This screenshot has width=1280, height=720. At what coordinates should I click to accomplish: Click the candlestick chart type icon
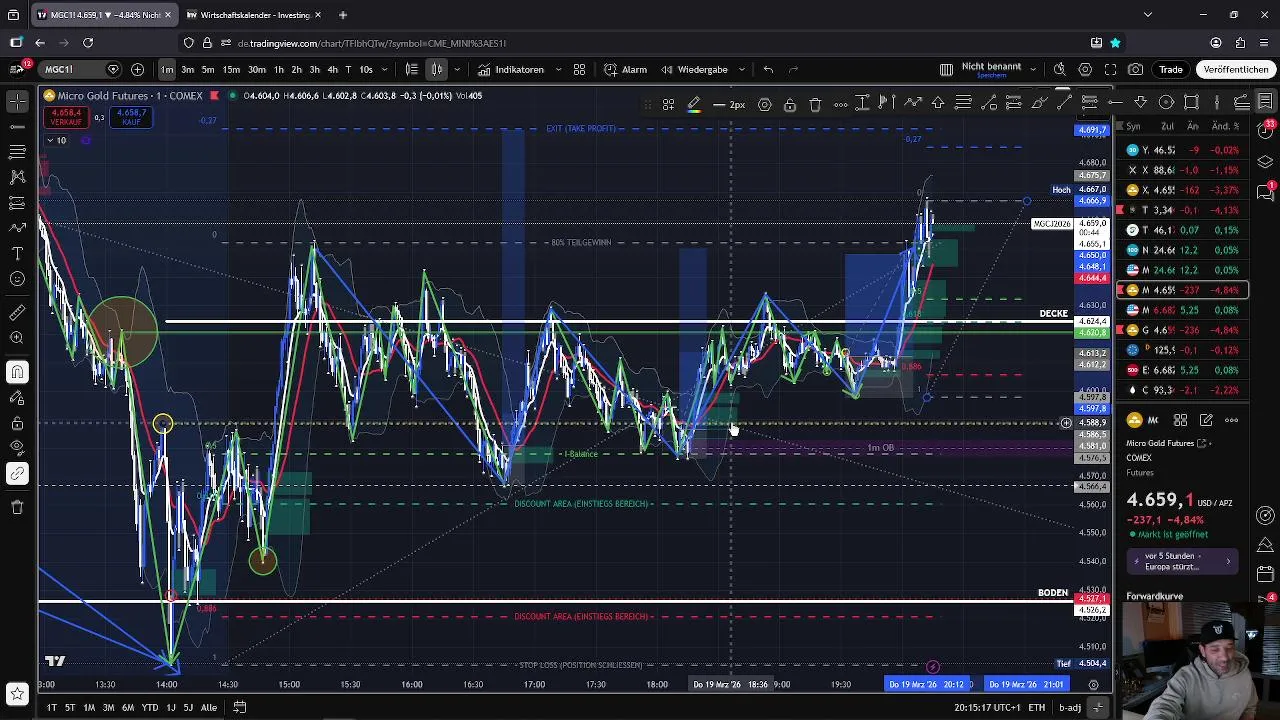[437, 69]
